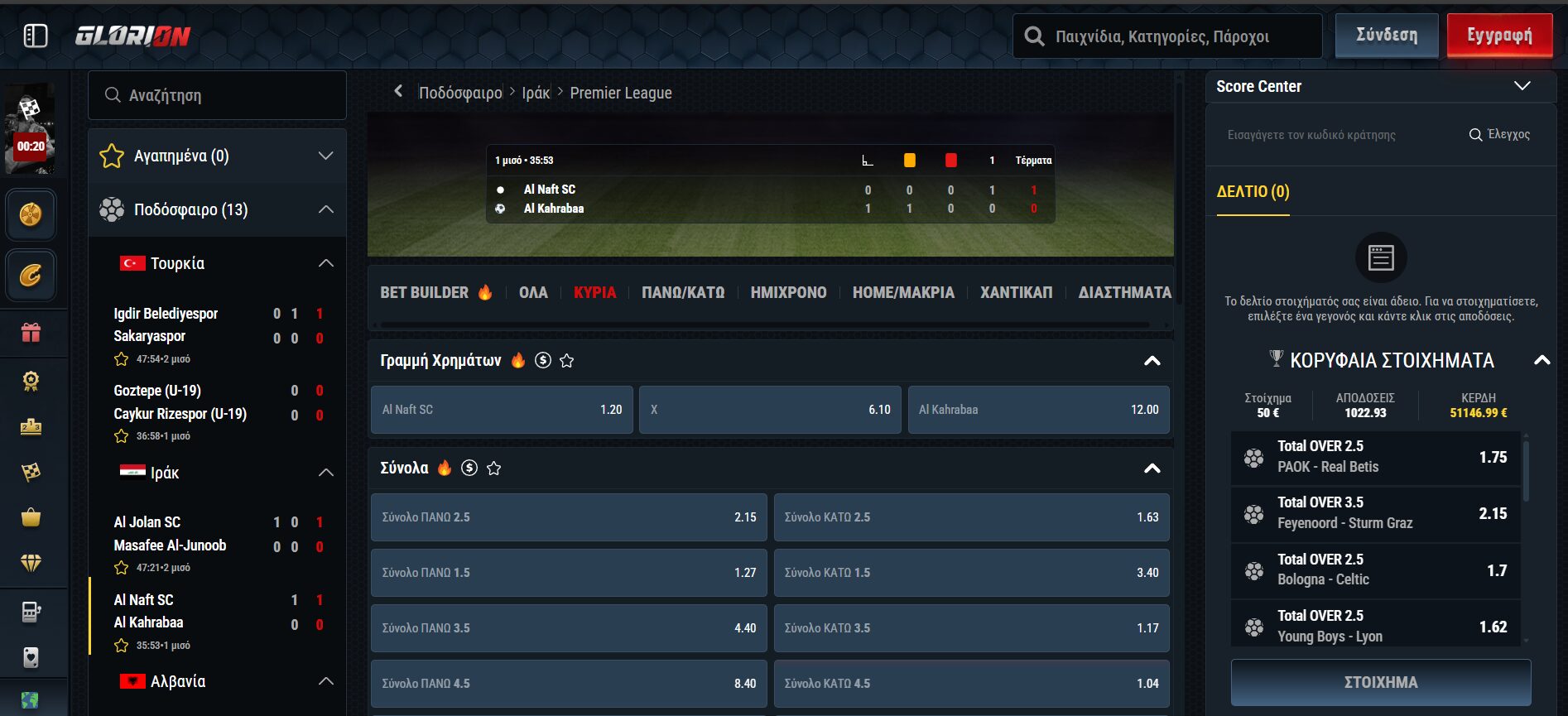The image size is (1568, 716).
Task: Expand the Score Center dropdown
Action: [1522, 86]
